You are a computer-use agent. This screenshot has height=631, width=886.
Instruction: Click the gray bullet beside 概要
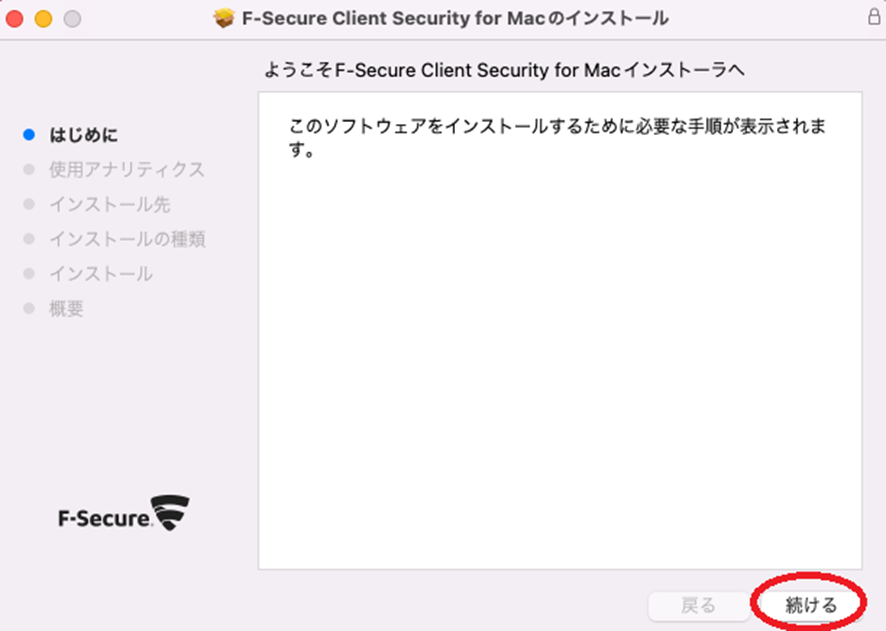click(29, 308)
